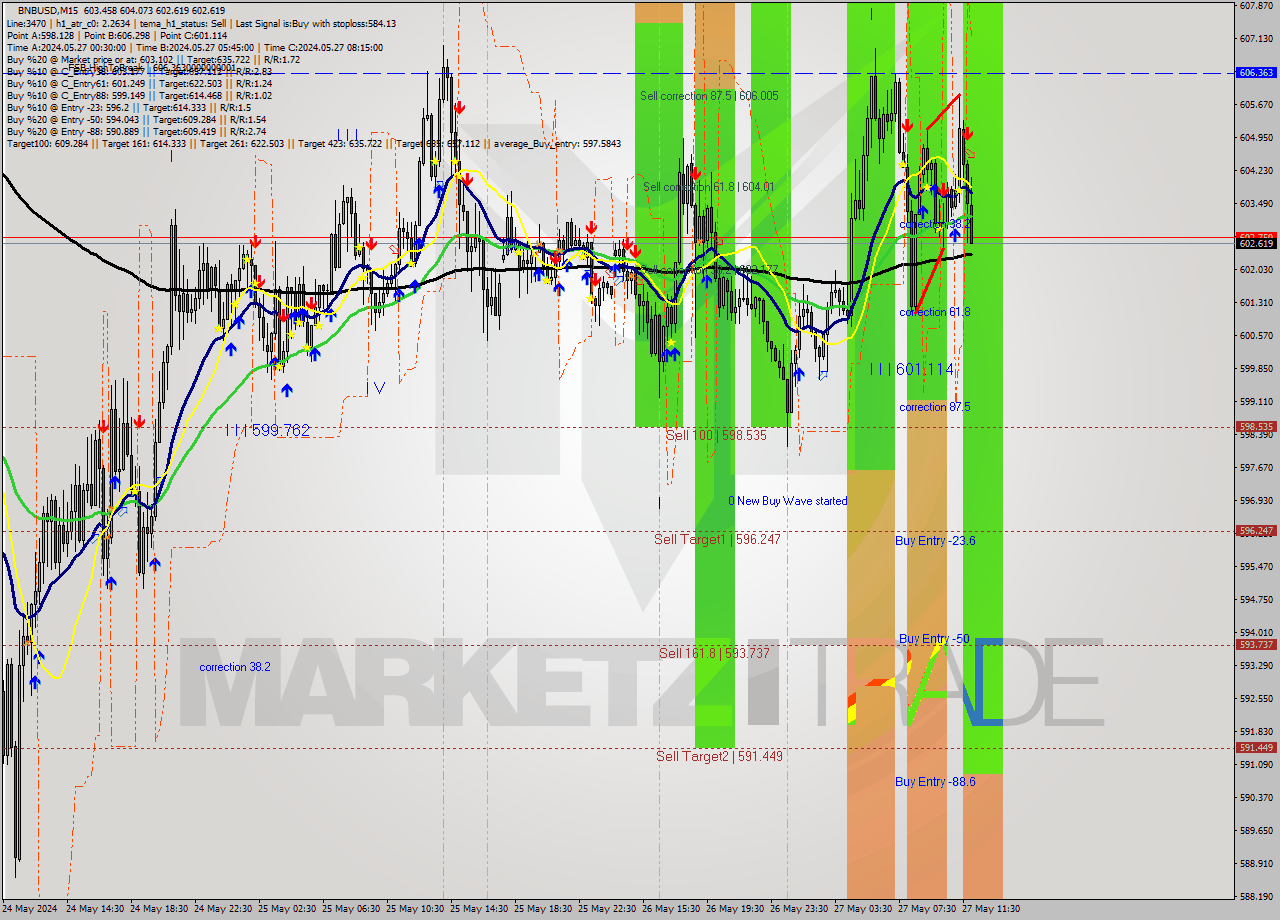Click the '27 May 07:30' time axis label
This screenshot has width=1280, height=920.
pos(927,909)
